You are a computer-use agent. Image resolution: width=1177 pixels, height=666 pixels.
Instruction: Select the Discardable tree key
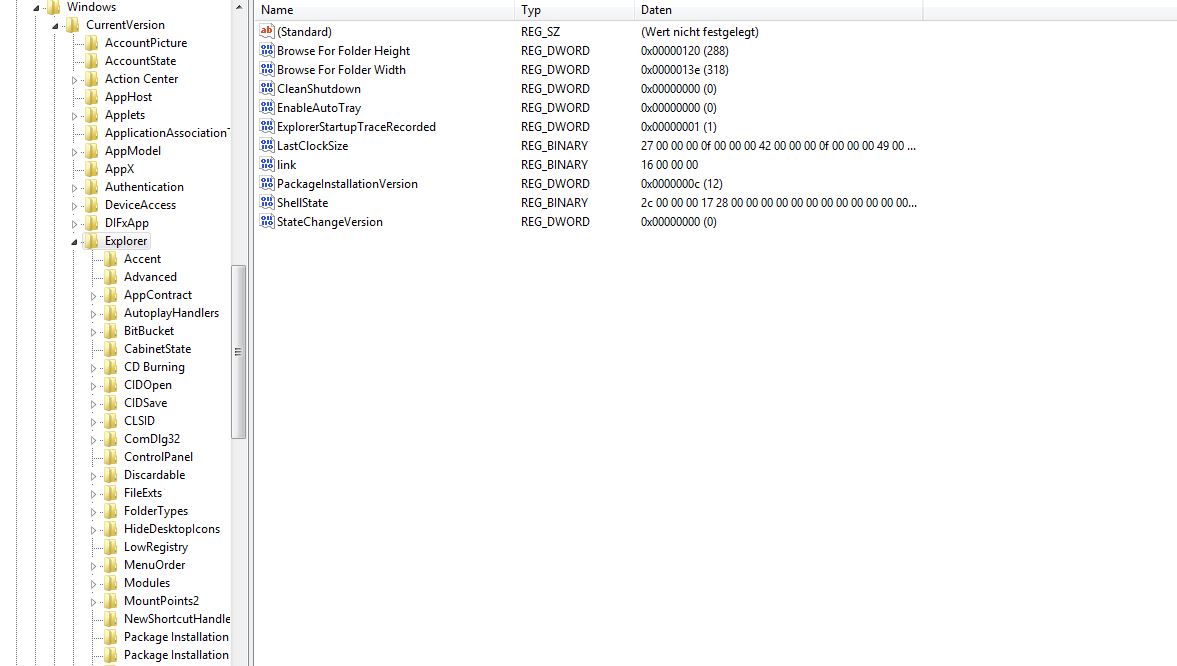point(155,475)
